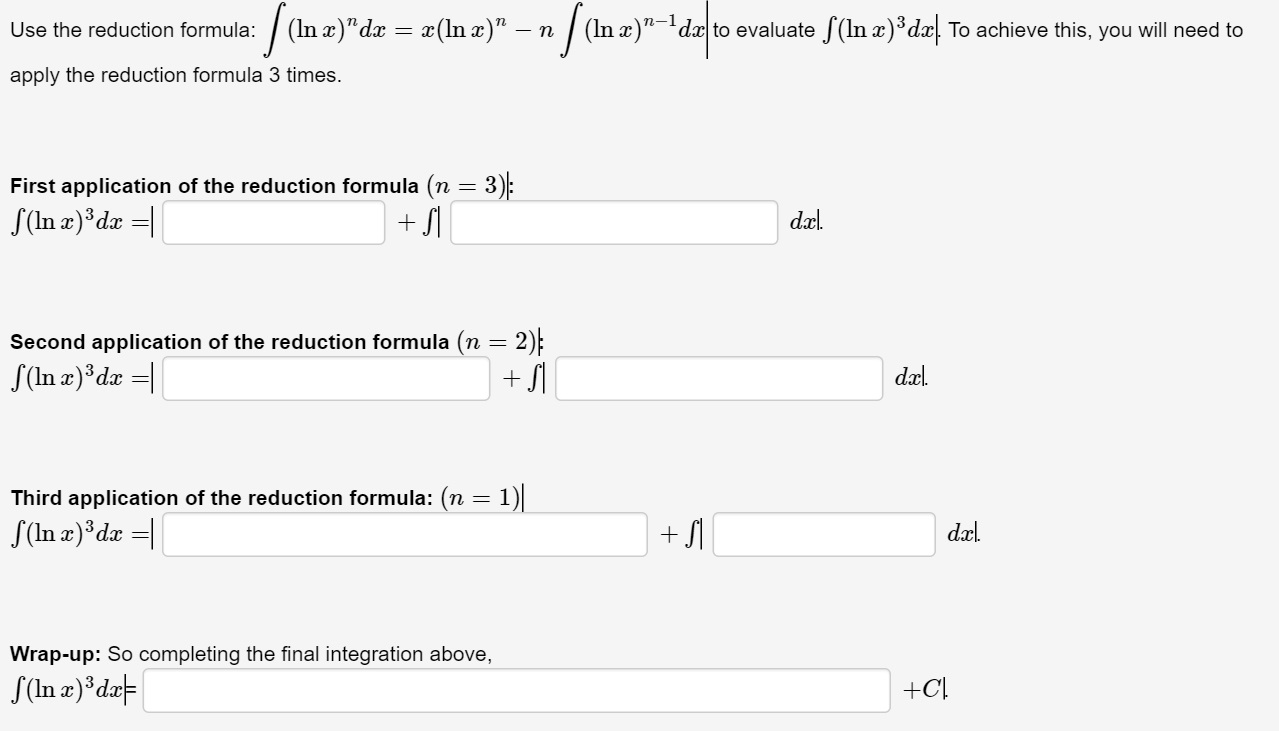
Task: Click the first answer box for n=2 application
Action: click(324, 378)
